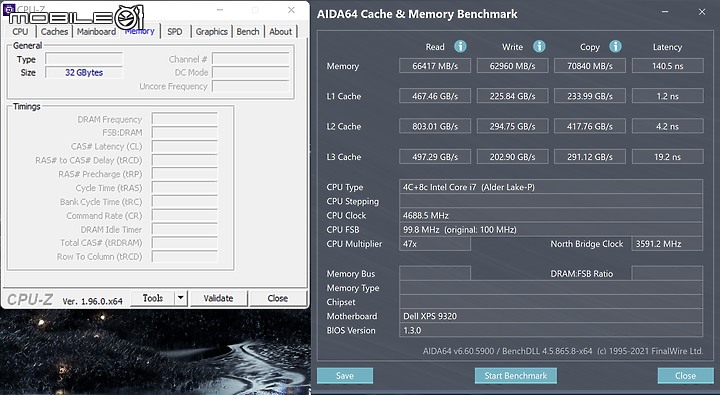This screenshot has width=720, height=395.
Task: Minimize the CPU-Z window
Action: tap(220, 10)
